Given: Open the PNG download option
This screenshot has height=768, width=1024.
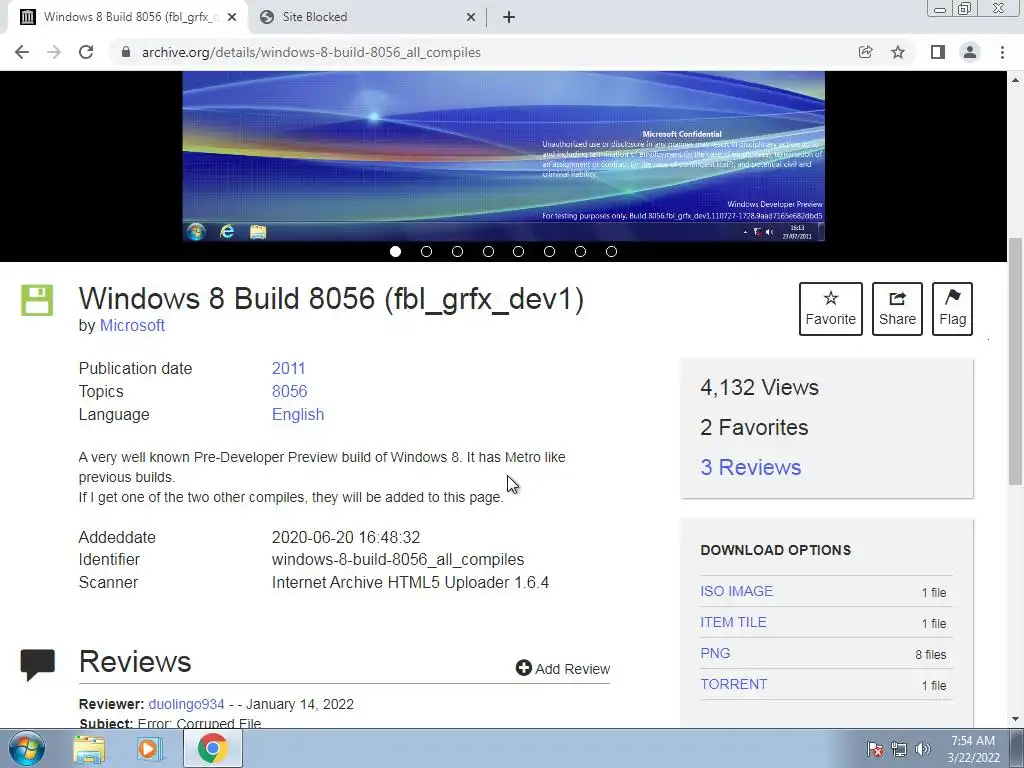Looking at the screenshot, I should click(715, 653).
